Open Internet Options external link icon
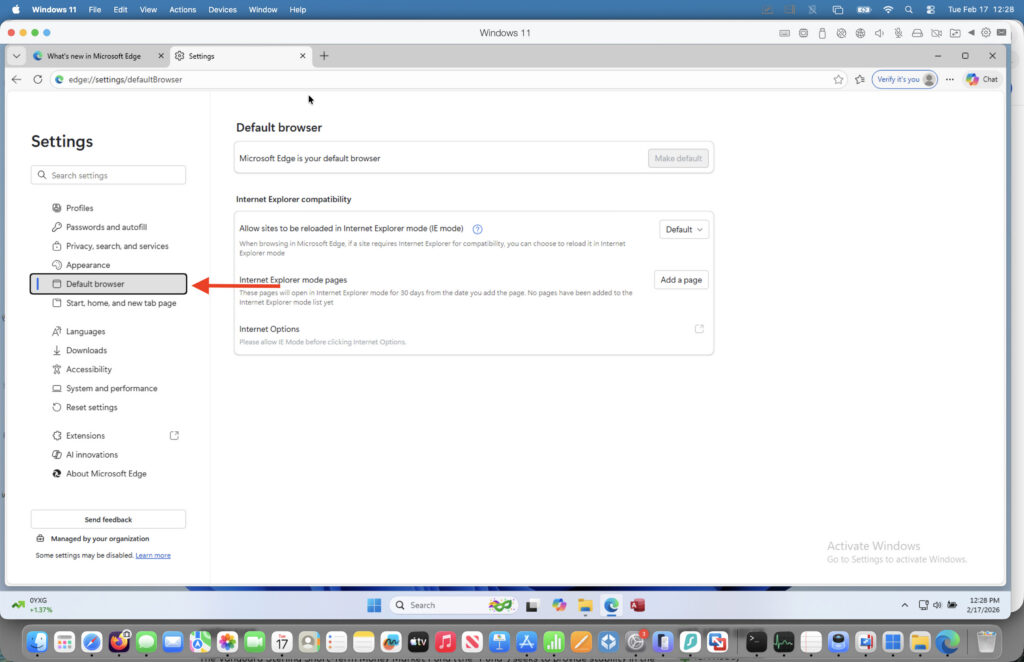This screenshot has width=1024, height=662. [x=699, y=329]
